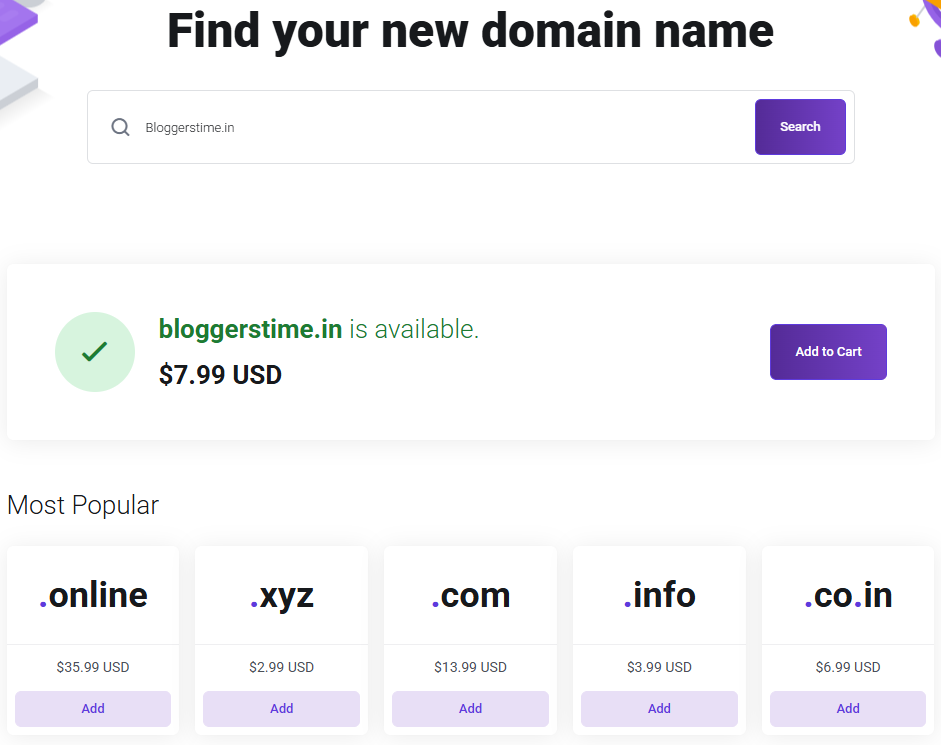Add the .online domain for $35.99

click(x=92, y=708)
